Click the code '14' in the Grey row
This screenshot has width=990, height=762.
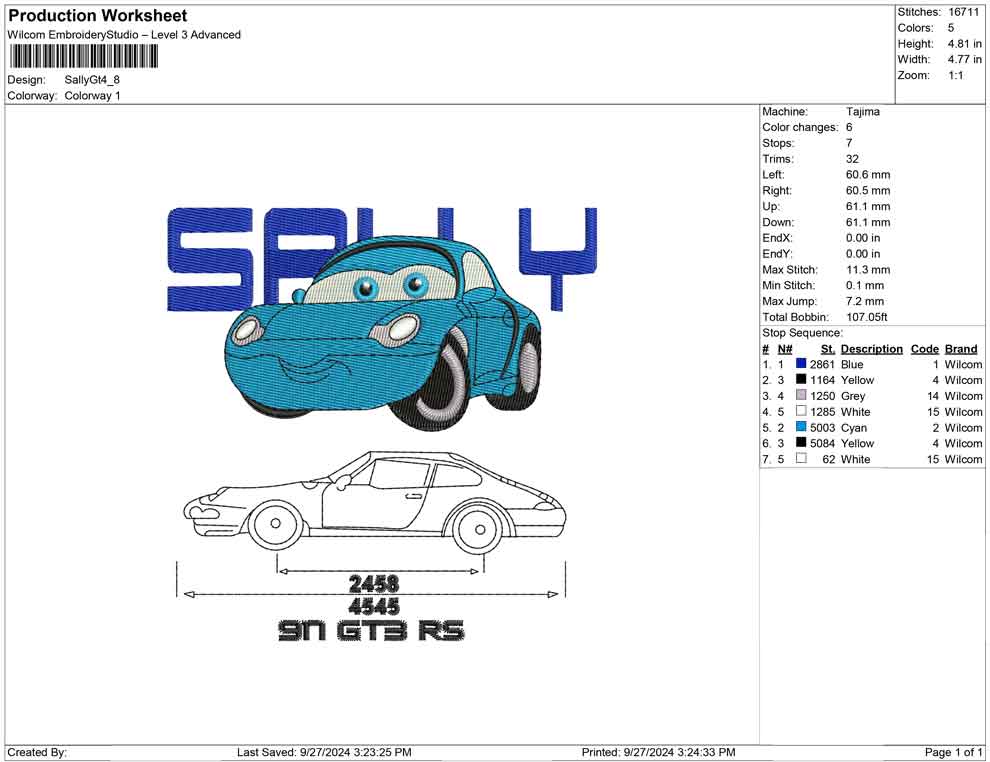pos(933,396)
